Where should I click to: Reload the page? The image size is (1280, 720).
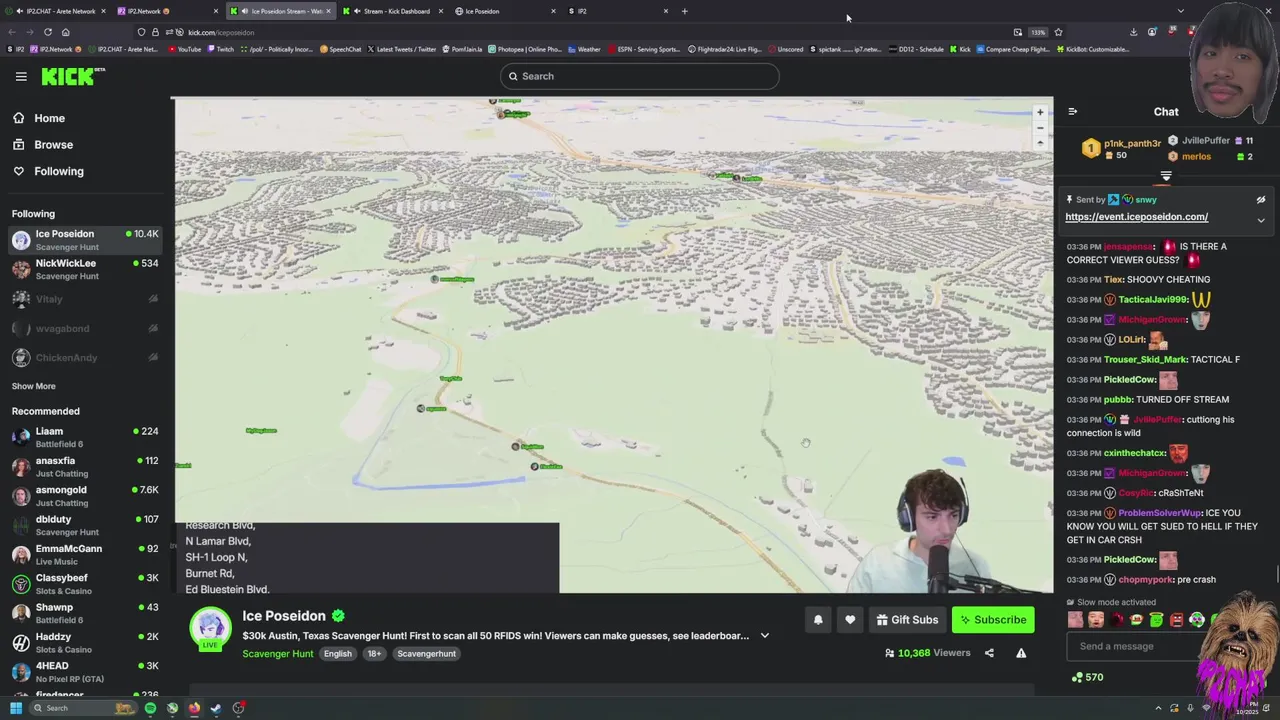[48, 32]
